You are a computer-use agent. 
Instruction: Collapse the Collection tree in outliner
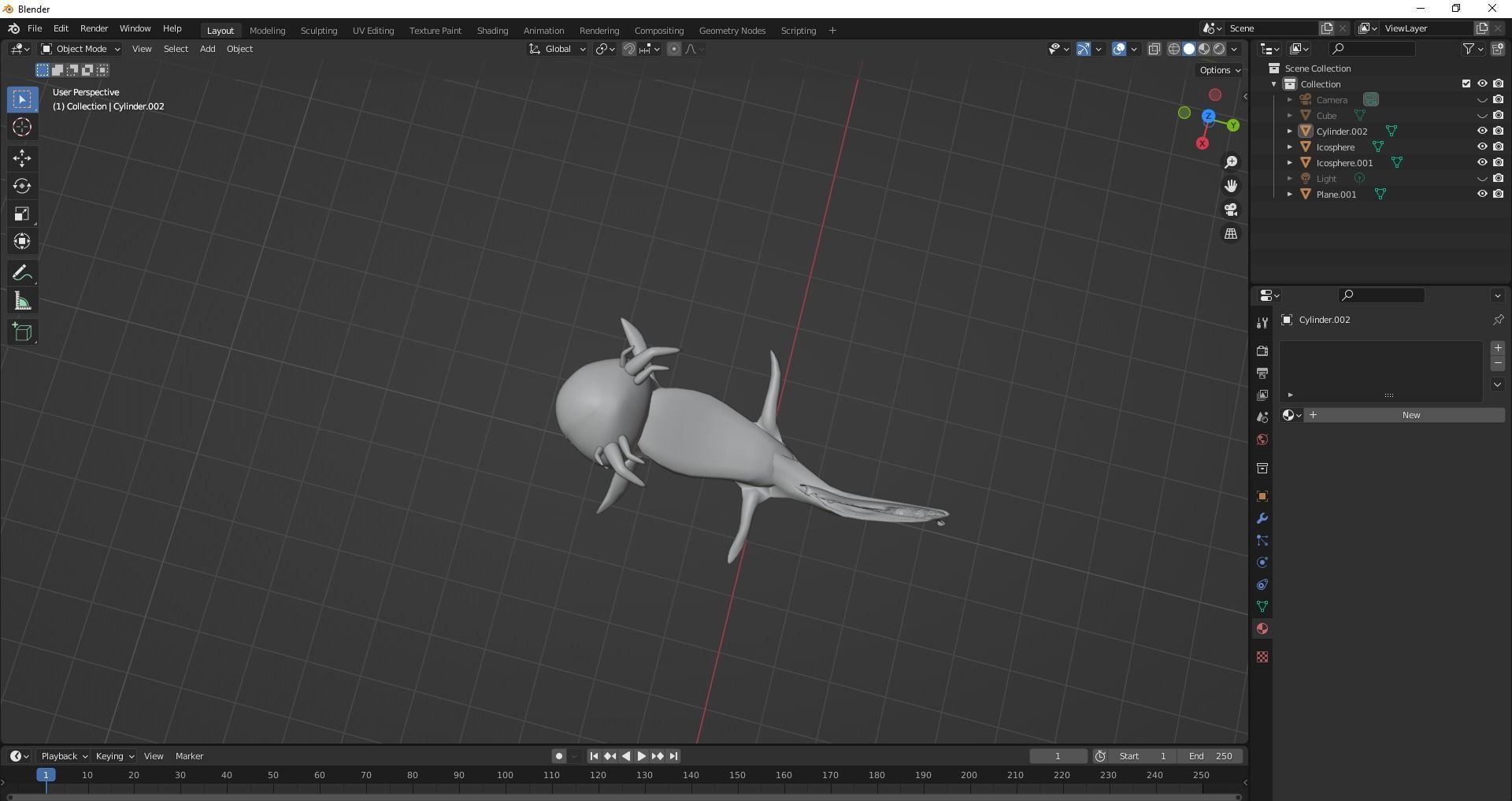(x=1273, y=84)
